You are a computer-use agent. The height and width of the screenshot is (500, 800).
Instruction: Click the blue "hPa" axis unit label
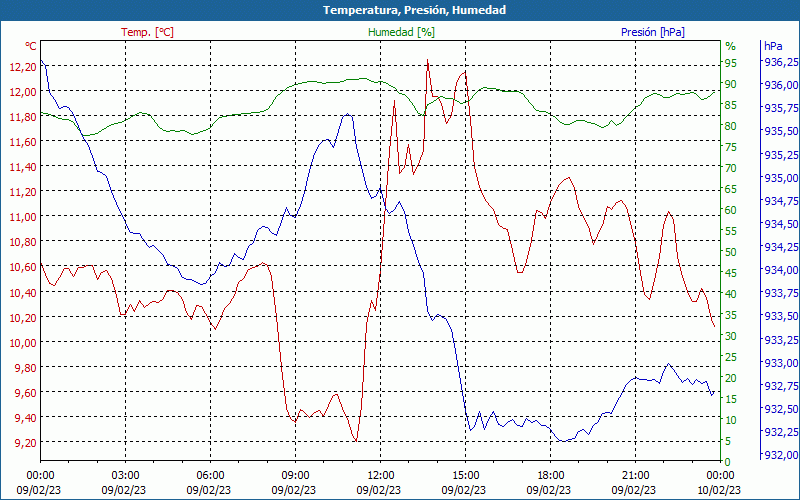(x=773, y=46)
